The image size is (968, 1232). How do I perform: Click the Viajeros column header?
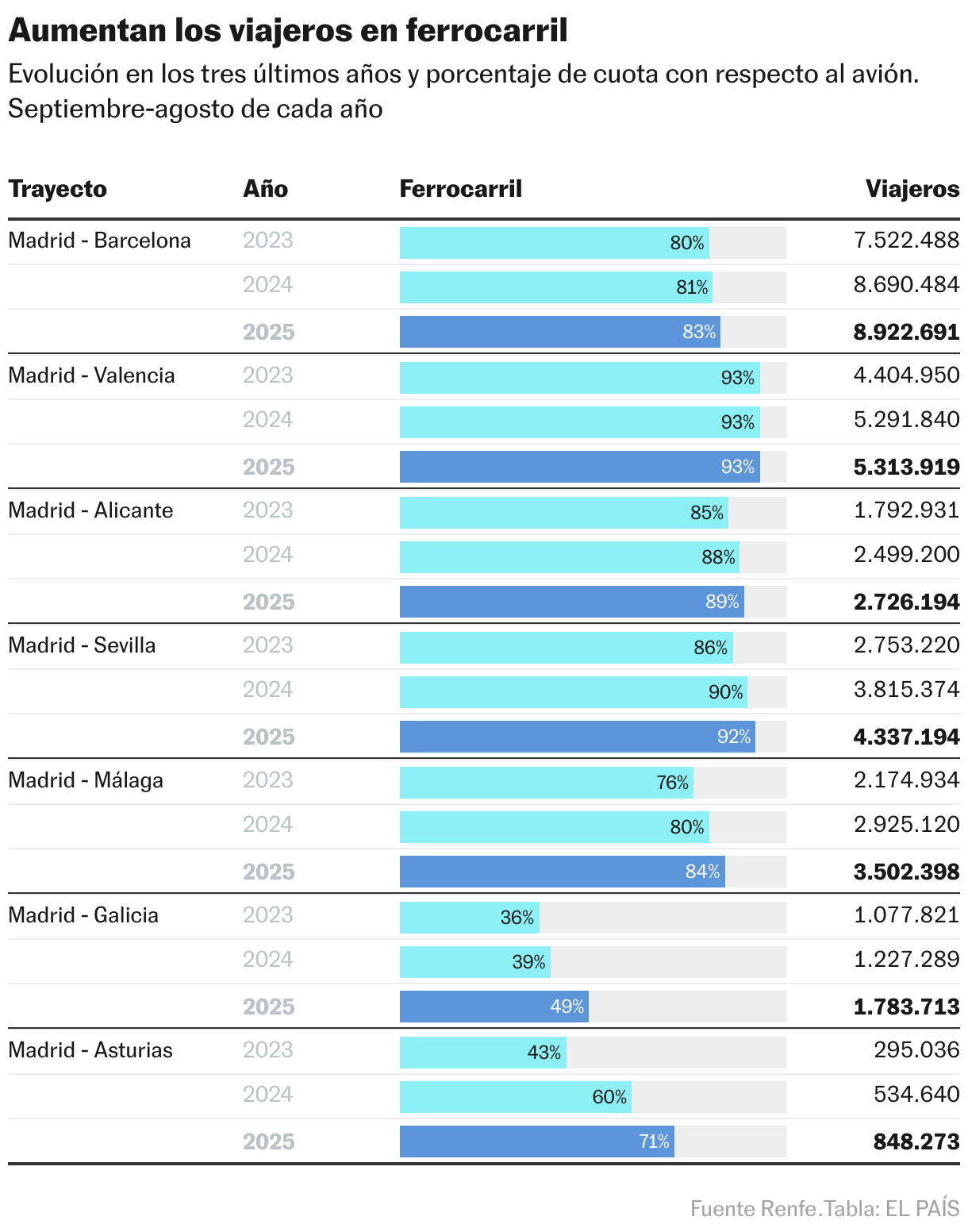912,189
